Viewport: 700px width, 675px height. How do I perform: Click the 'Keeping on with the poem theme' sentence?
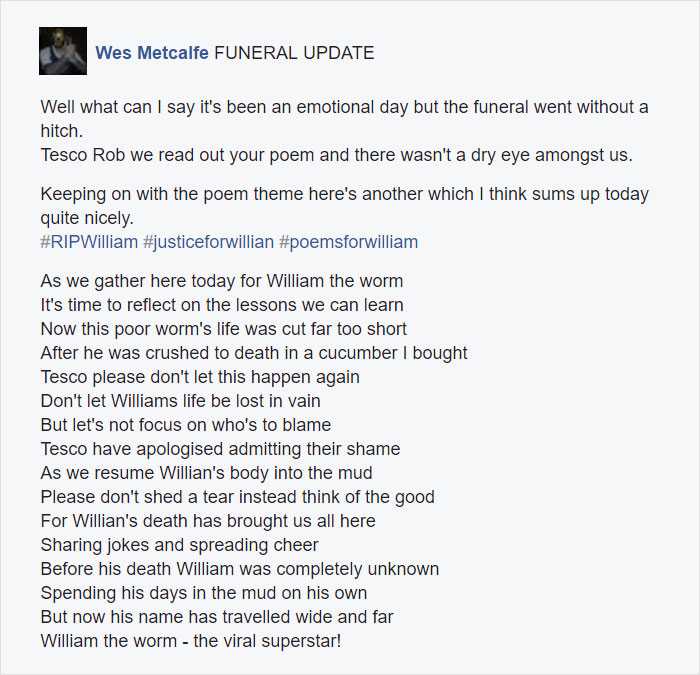[344, 206]
